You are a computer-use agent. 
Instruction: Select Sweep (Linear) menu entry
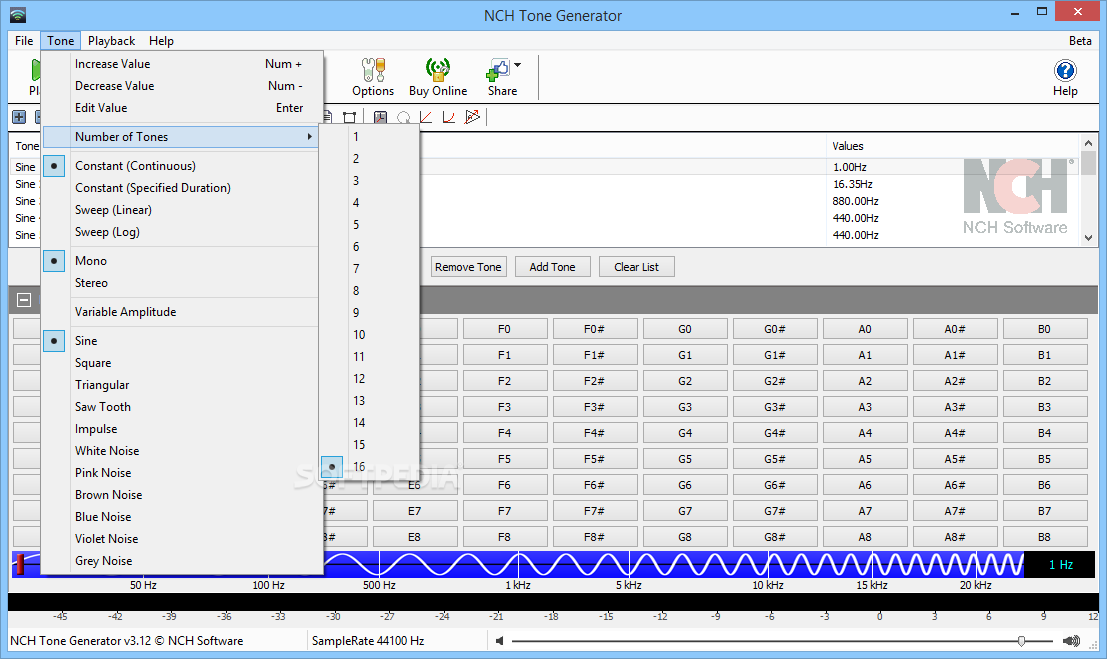pos(180,210)
